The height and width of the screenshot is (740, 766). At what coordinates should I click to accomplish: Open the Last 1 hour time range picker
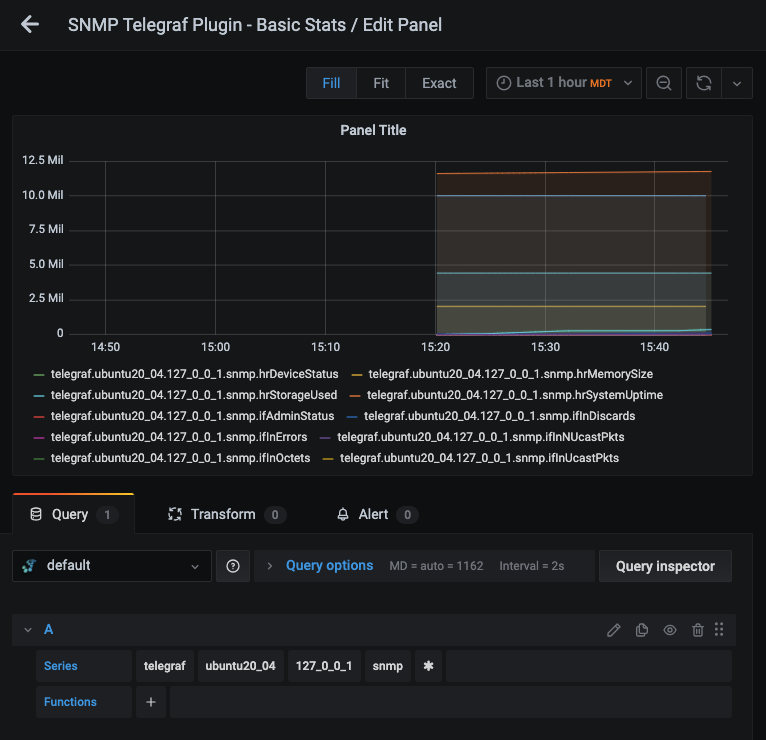pyautogui.click(x=564, y=83)
